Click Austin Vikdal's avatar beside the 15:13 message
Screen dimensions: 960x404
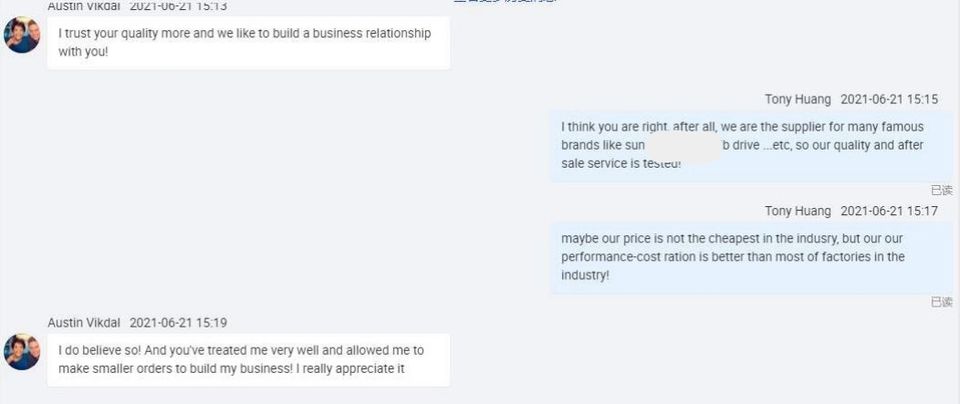[x=22, y=36]
